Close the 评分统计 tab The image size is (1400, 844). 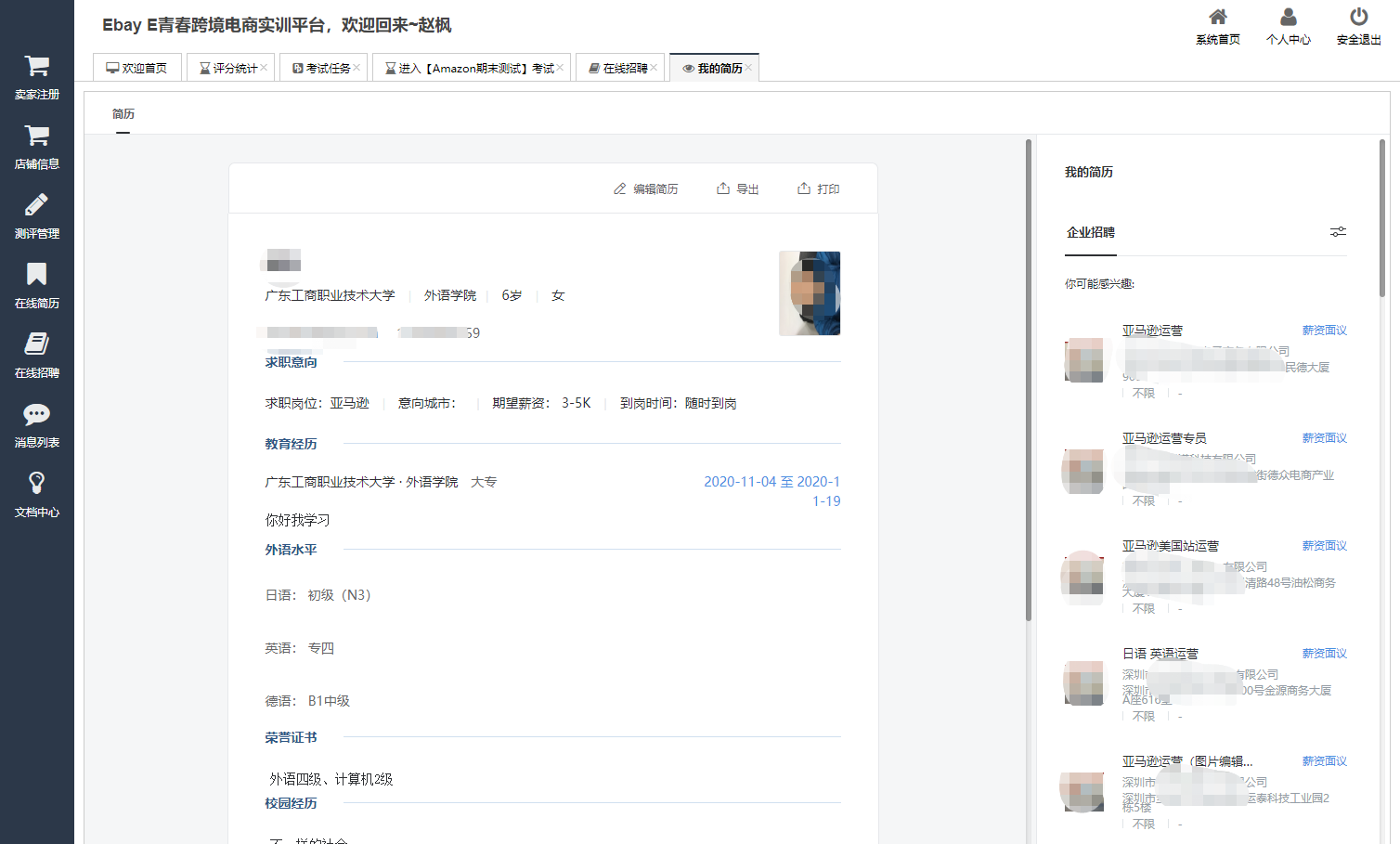point(265,68)
